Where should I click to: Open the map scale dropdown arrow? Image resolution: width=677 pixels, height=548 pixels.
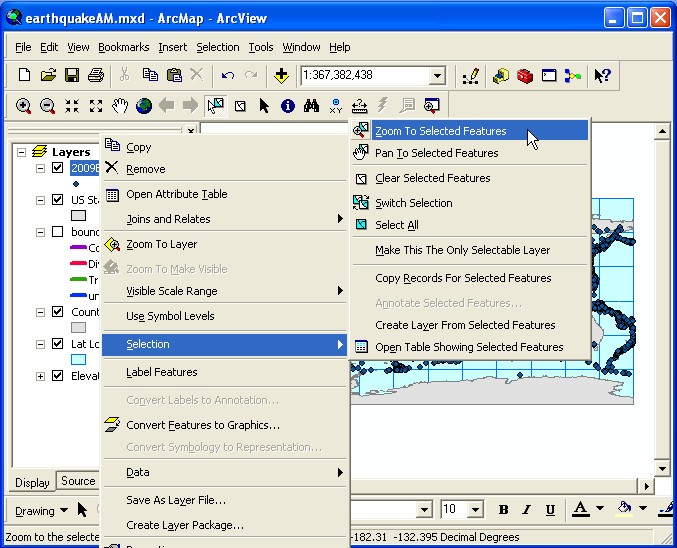pos(437,76)
